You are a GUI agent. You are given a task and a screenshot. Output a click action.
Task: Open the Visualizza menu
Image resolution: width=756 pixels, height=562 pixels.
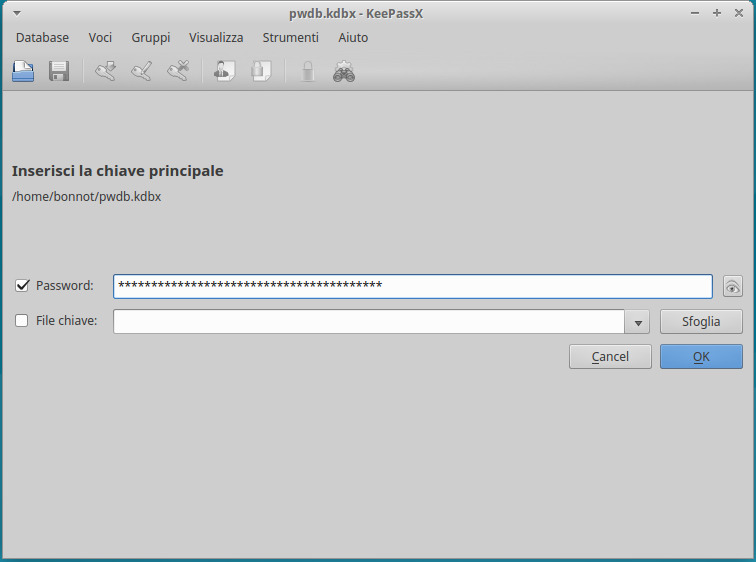(x=216, y=38)
